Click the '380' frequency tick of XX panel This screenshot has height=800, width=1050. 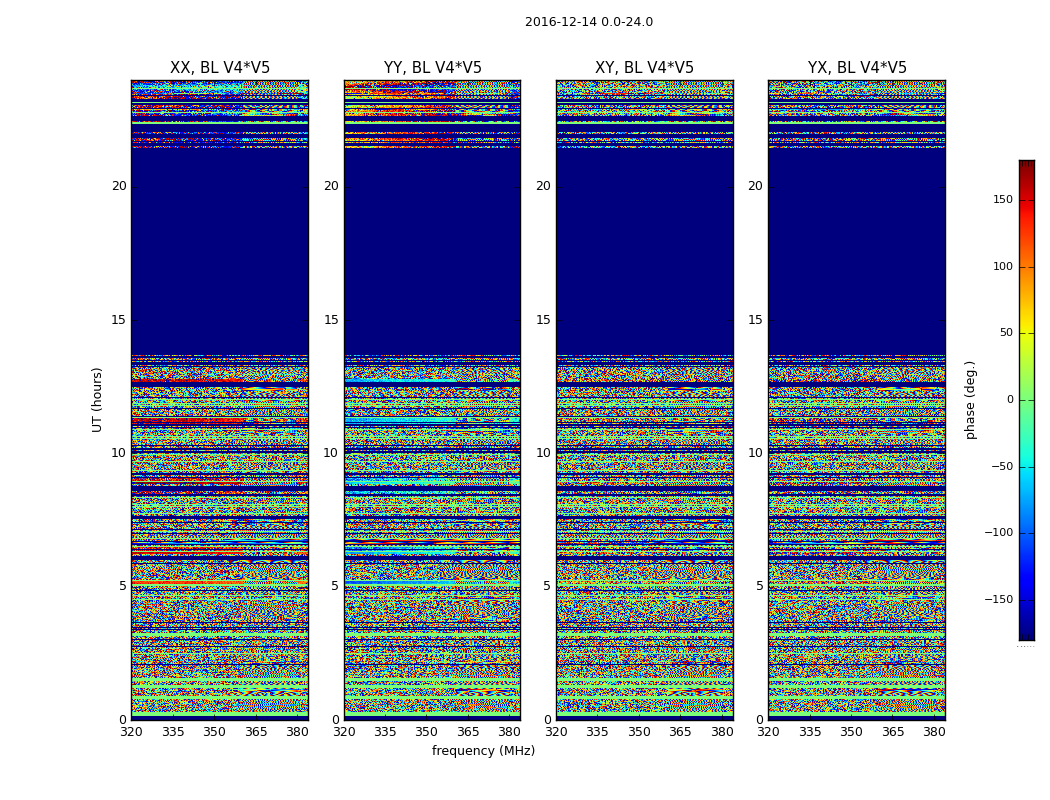297,732
